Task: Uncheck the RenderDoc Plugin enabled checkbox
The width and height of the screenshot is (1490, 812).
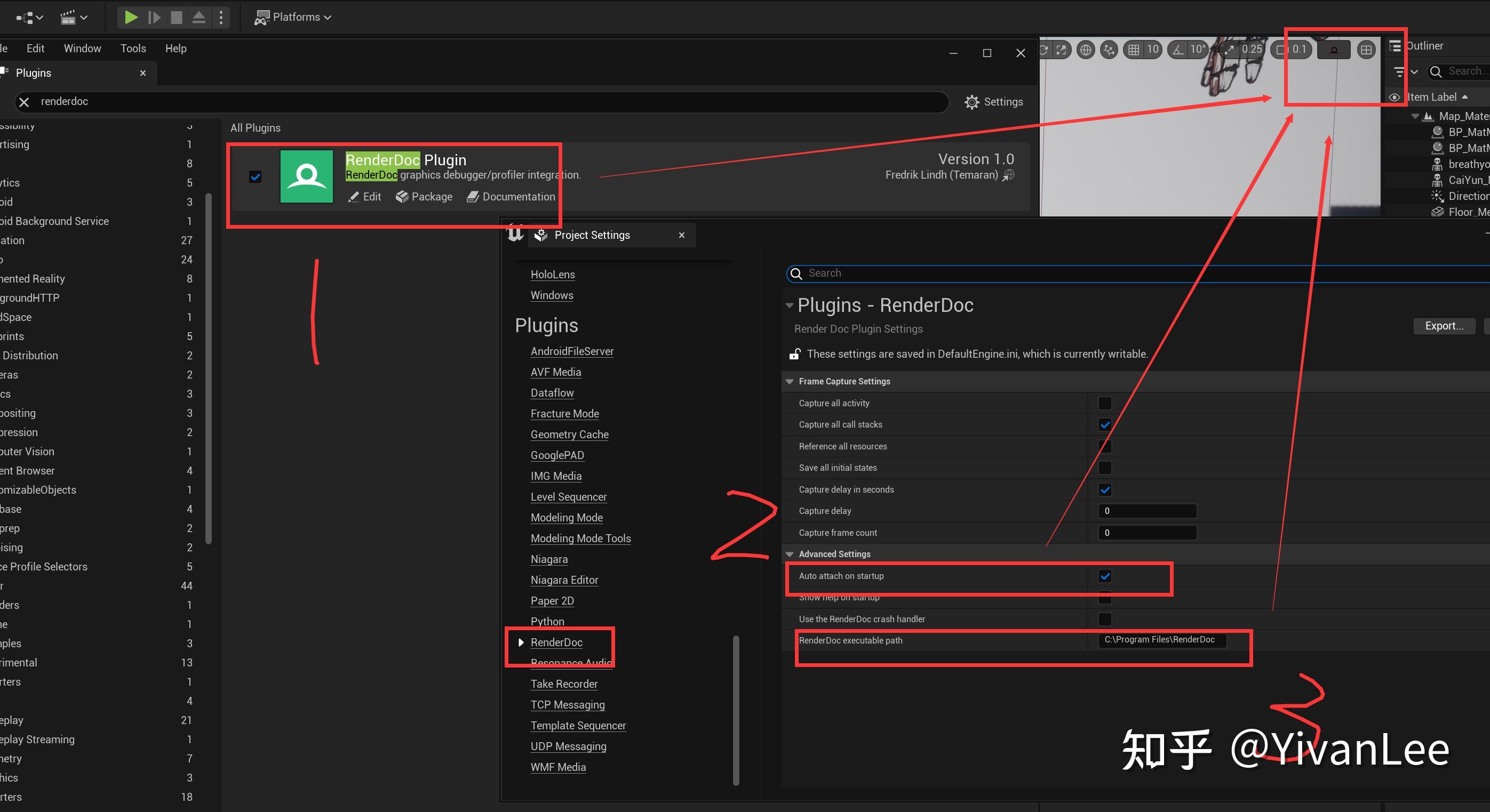Action: coord(255,177)
